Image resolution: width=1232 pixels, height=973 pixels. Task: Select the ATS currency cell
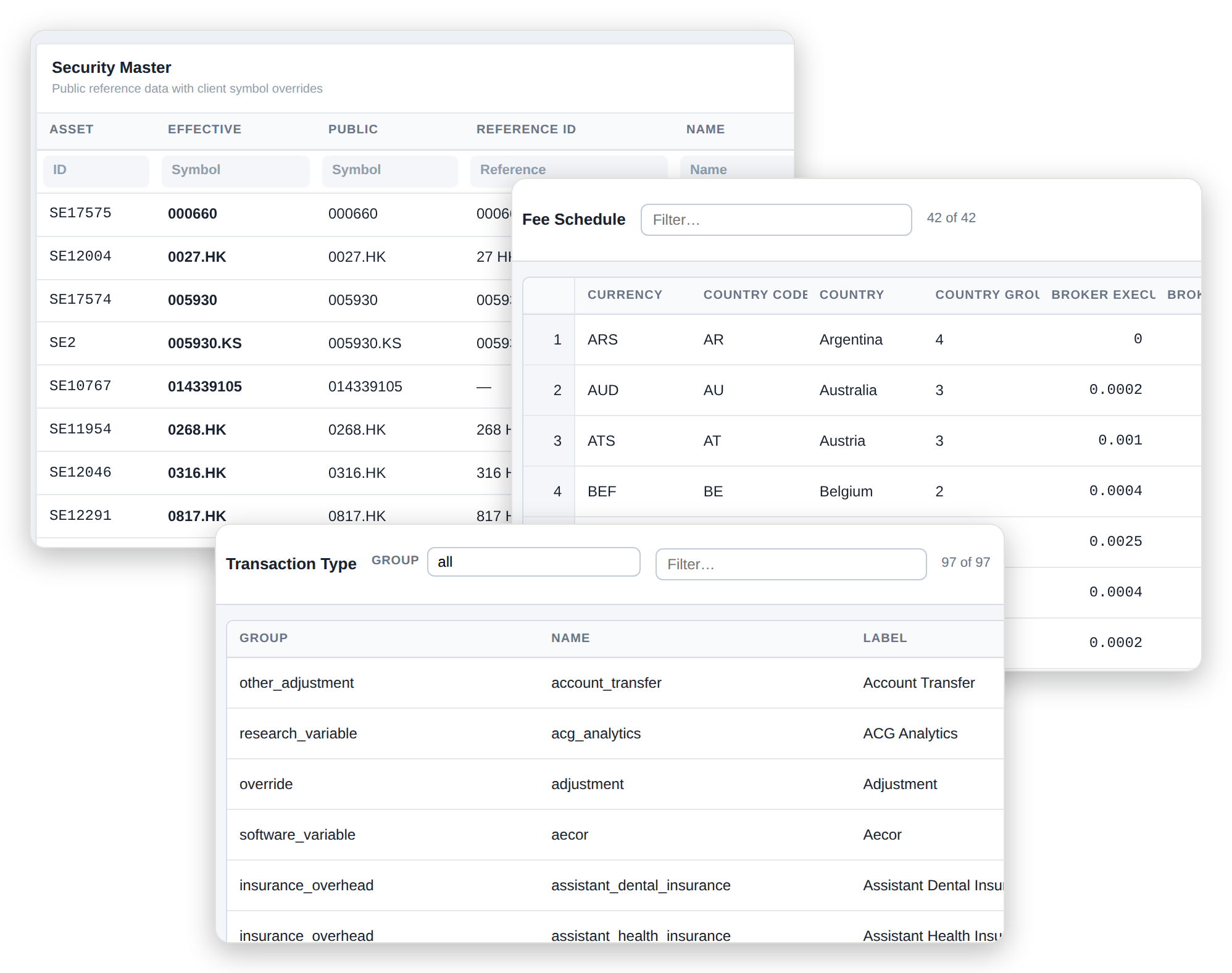[x=601, y=441]
